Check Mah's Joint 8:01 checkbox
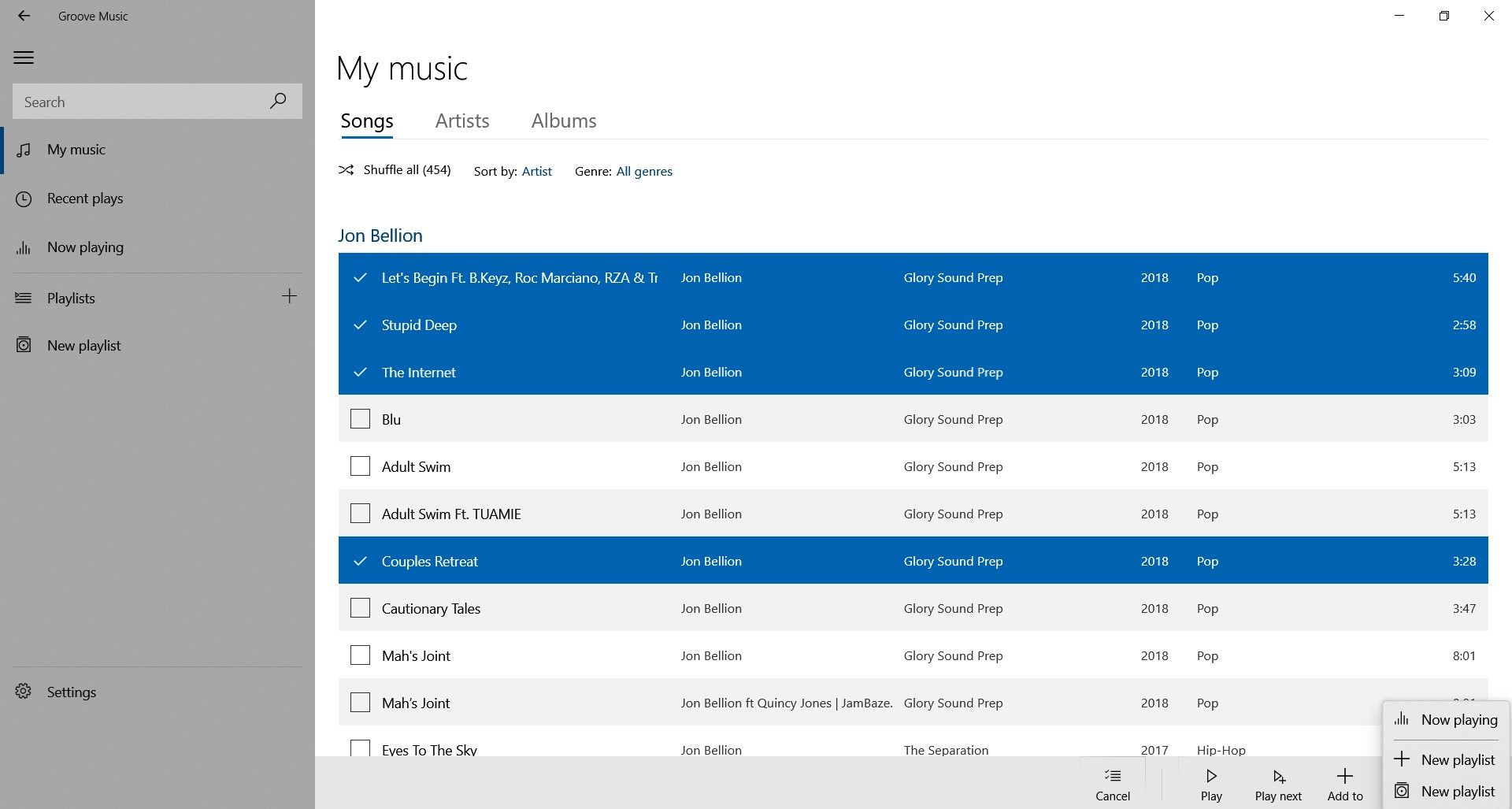 point(360,655)
